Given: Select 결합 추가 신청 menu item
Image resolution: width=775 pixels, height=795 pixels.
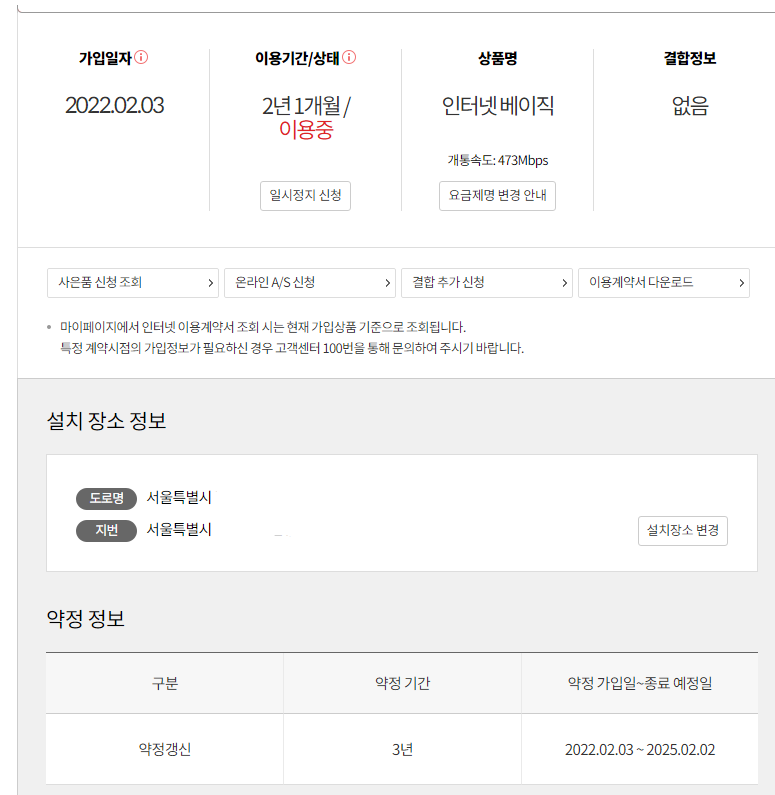Looking at the screenshot, I should click(x=487, y=283).
